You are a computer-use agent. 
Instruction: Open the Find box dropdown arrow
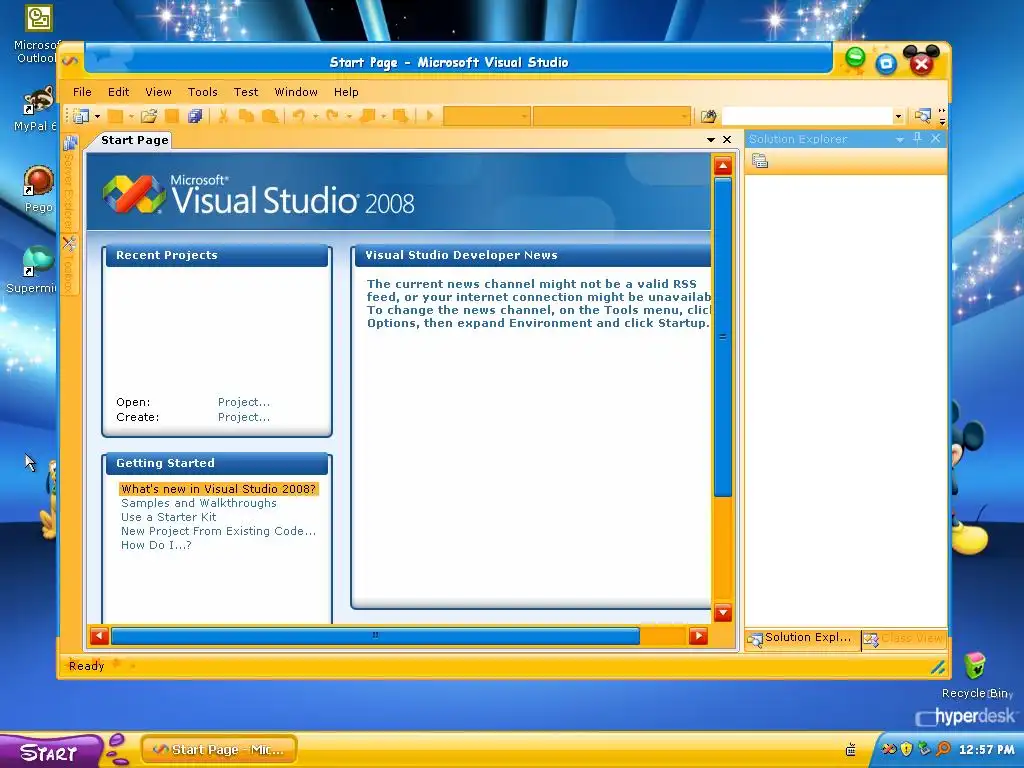(x=898, y=116)
